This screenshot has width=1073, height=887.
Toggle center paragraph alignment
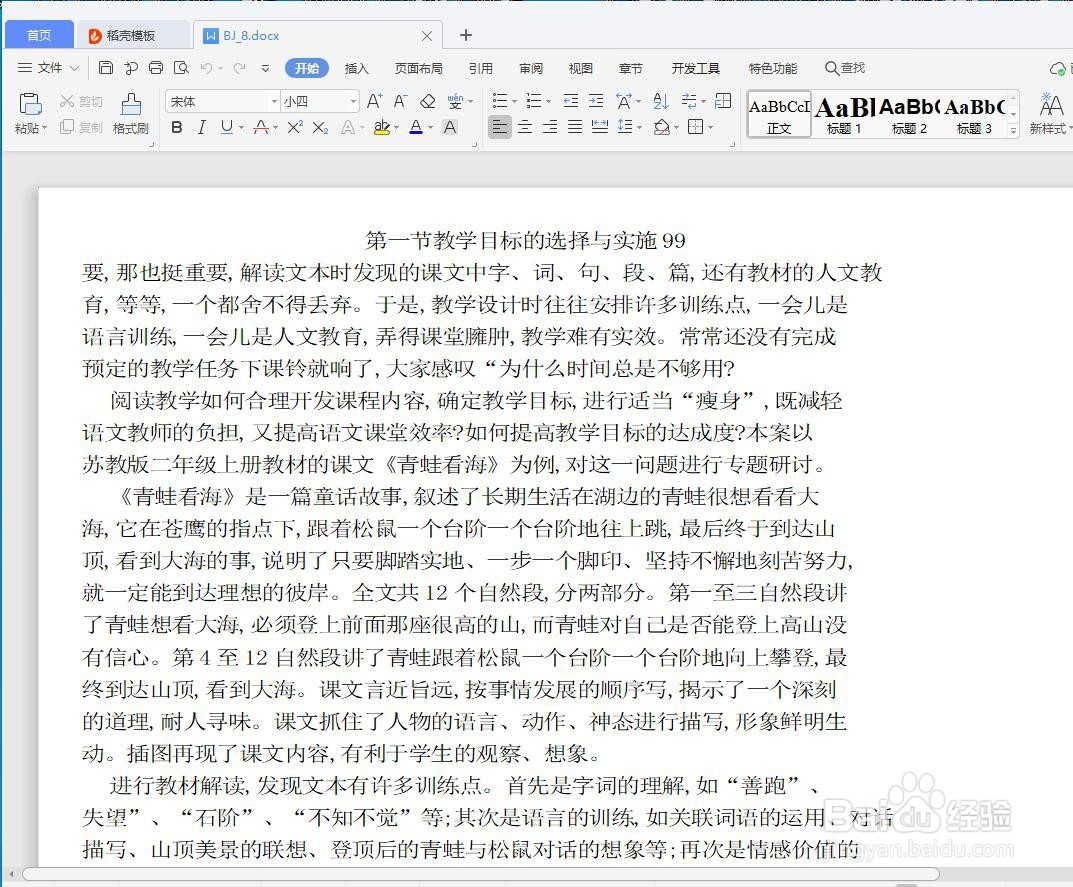(525, 126)
